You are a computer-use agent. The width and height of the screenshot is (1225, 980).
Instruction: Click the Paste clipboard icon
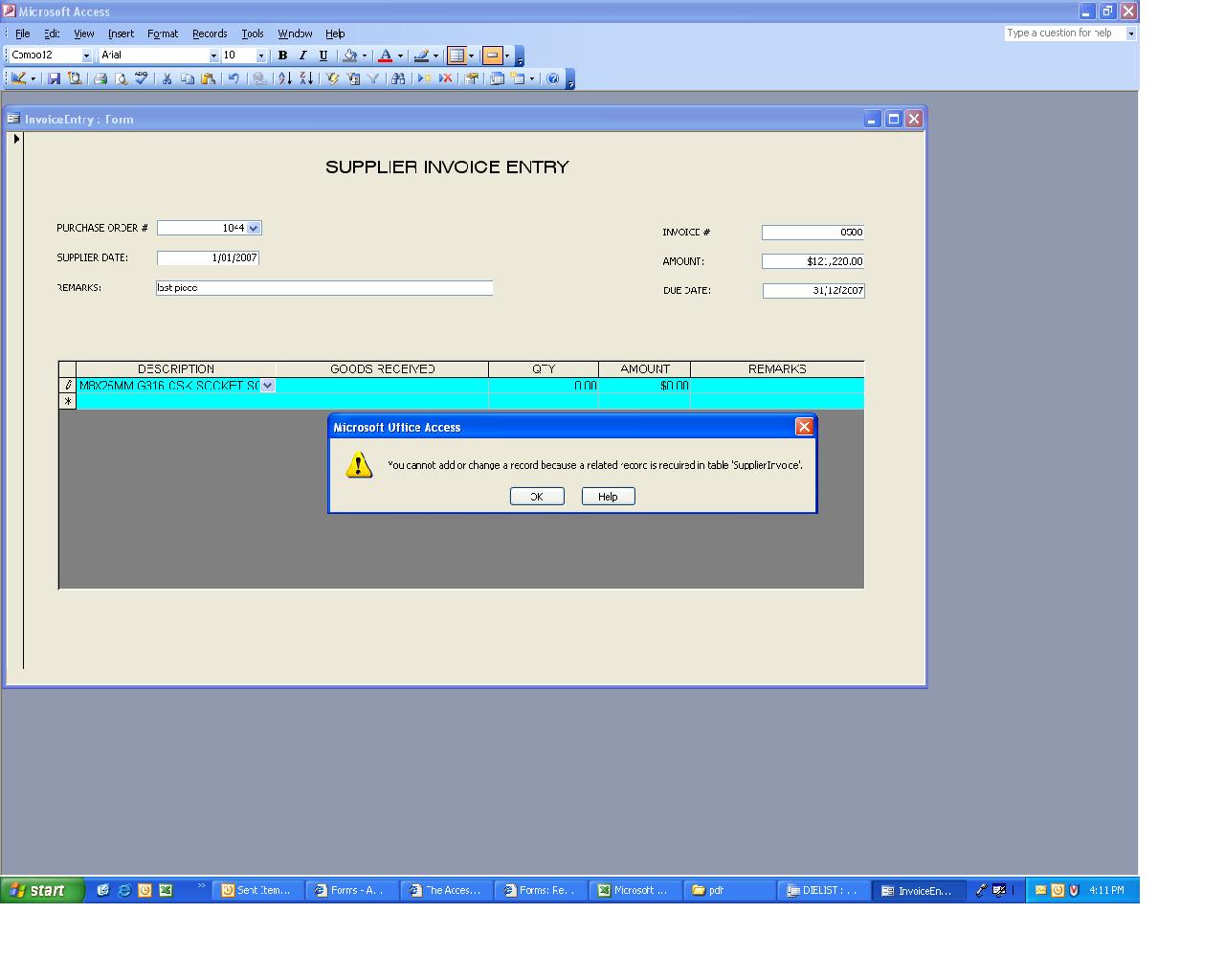[x=208, y=78]
